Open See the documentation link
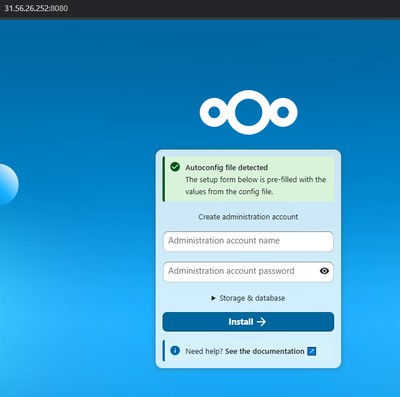The image size is (400, 397). (x=264, y=351)
